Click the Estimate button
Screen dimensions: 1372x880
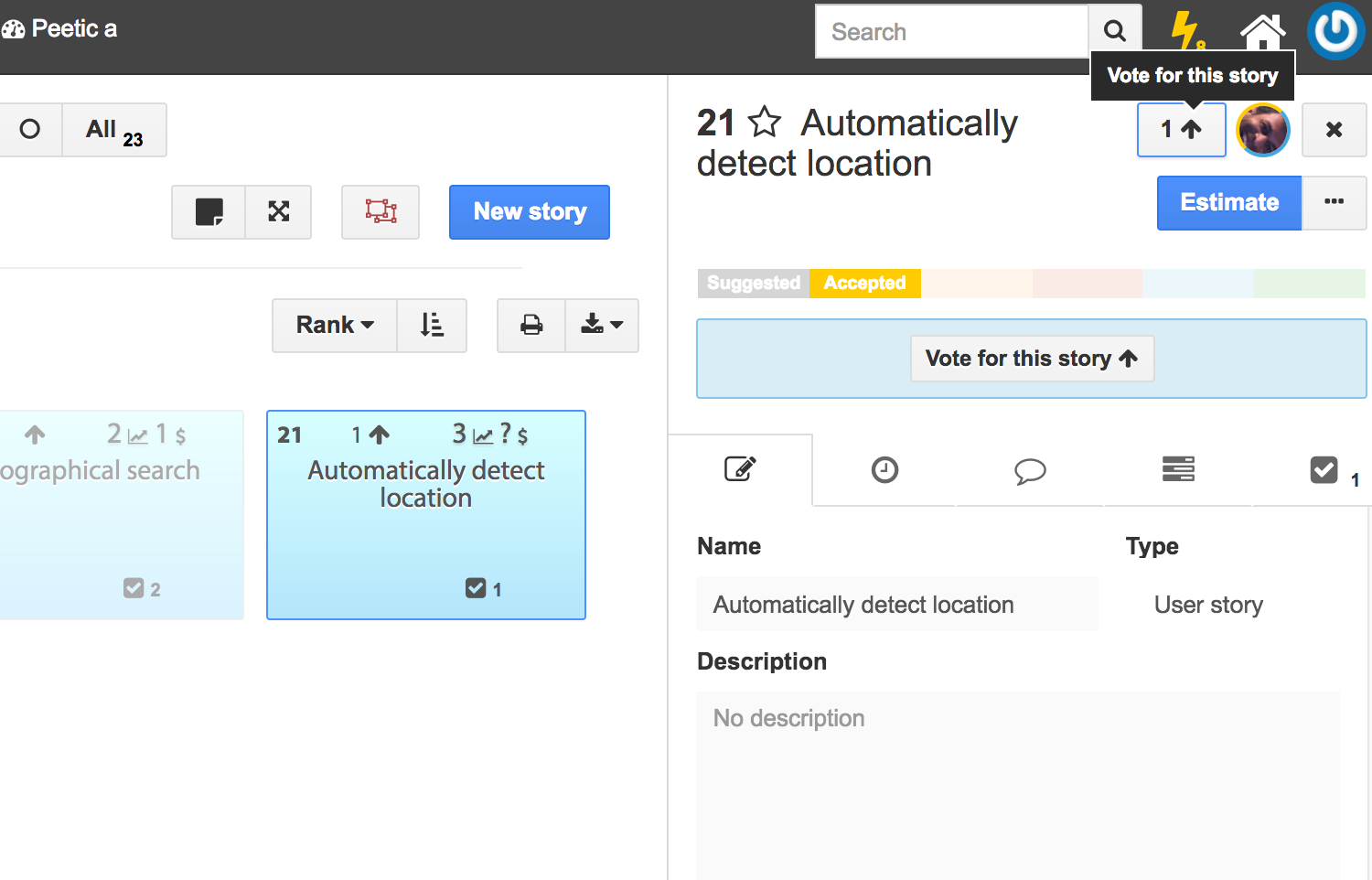(x=1229, y=203)
